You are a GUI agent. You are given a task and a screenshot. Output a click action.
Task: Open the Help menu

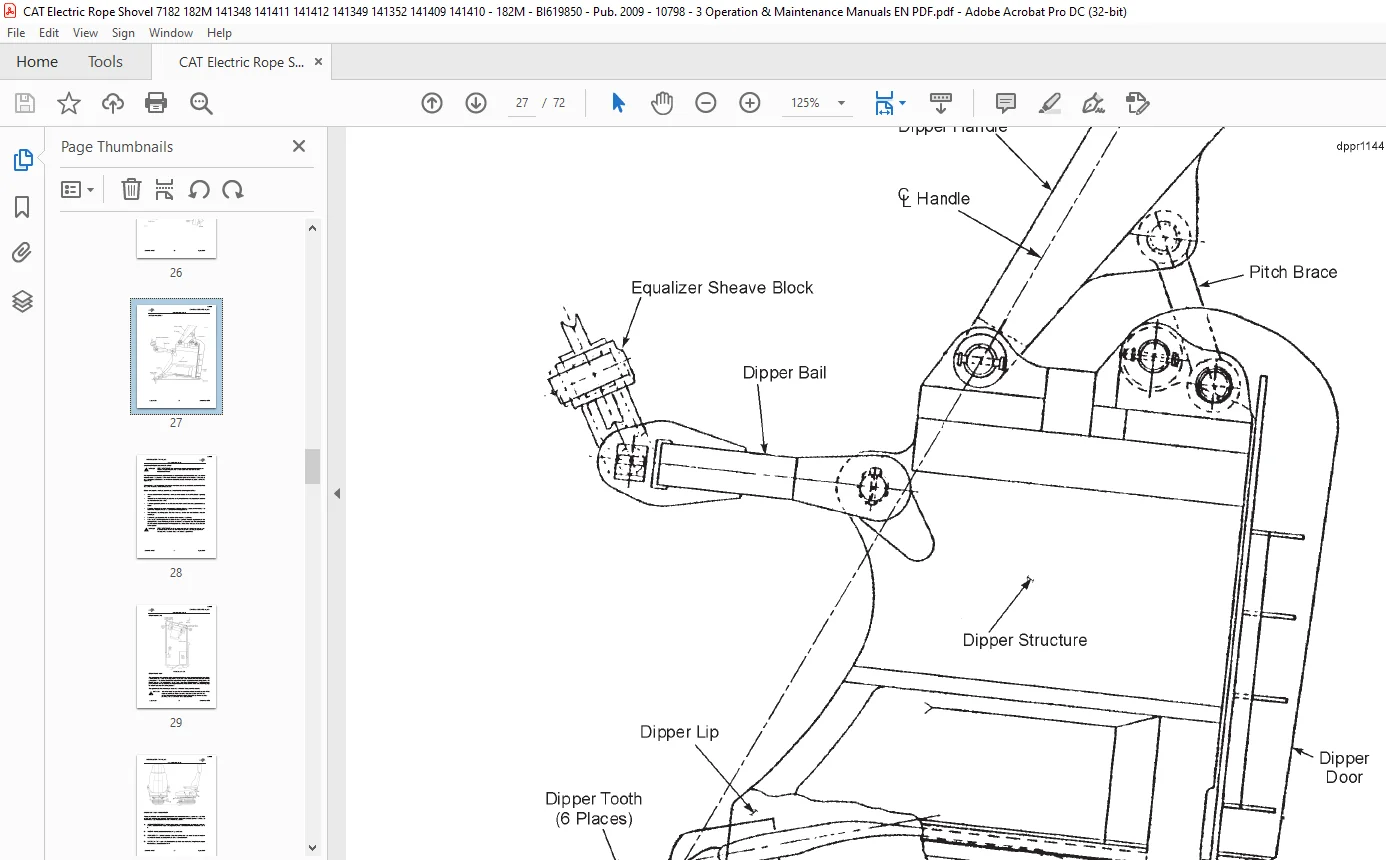click(219, 33)
